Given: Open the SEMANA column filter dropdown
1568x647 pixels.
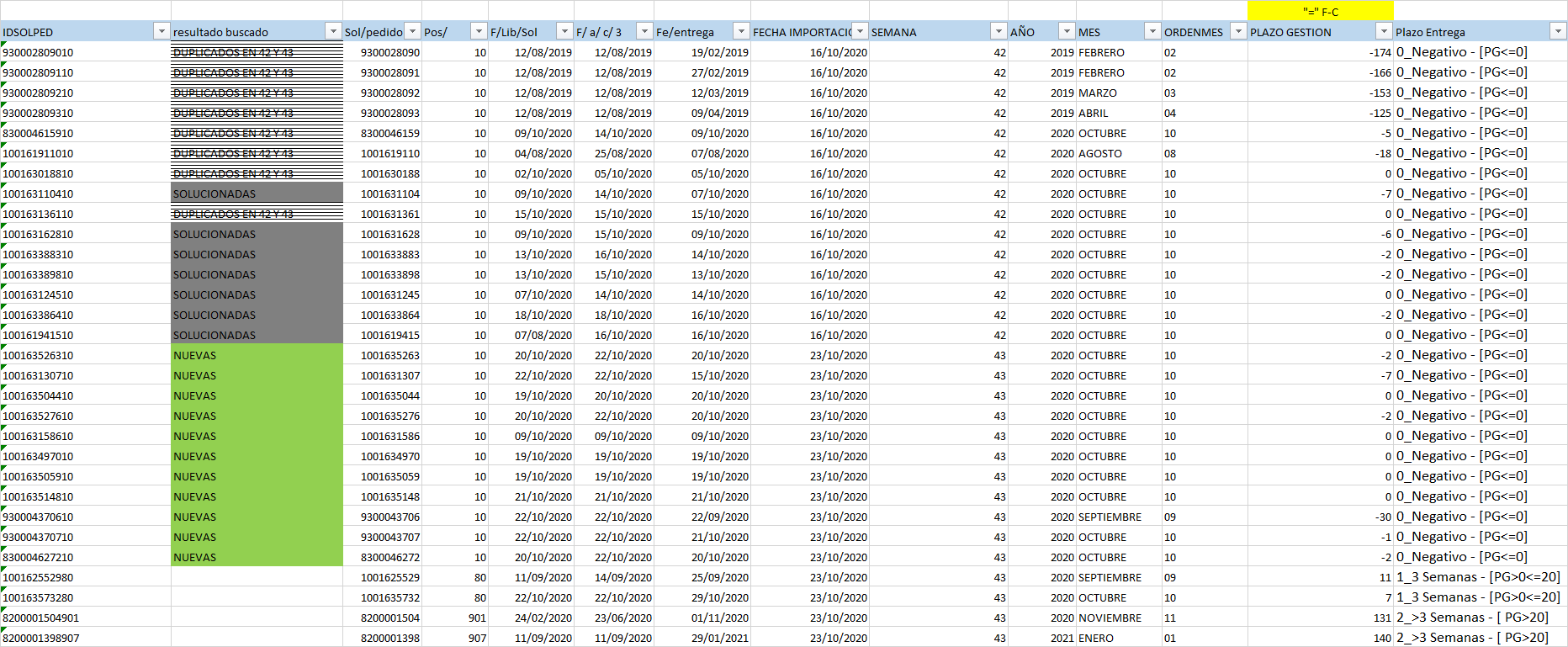Looking at the screenshot, I should point(999,31).
